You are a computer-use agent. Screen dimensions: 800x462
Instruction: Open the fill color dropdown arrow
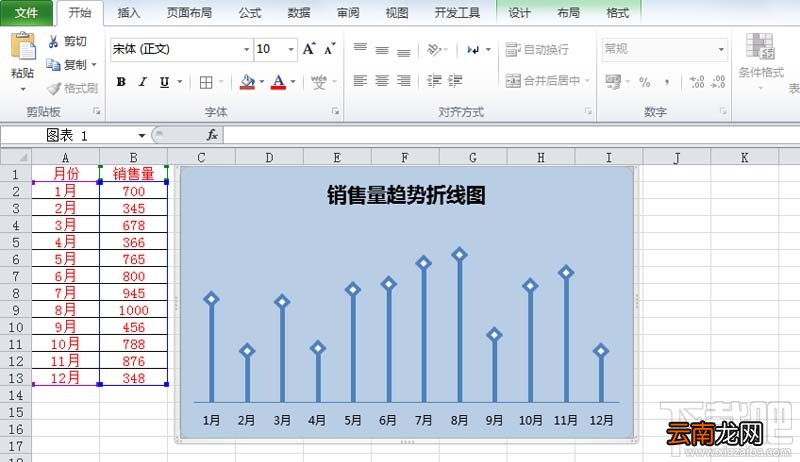tap(262, 82)
